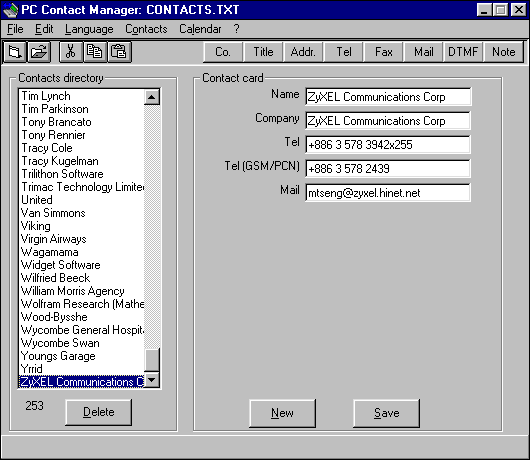530x460 pixels.
Task: Open the File menu
Action: [x=15, y=29]
